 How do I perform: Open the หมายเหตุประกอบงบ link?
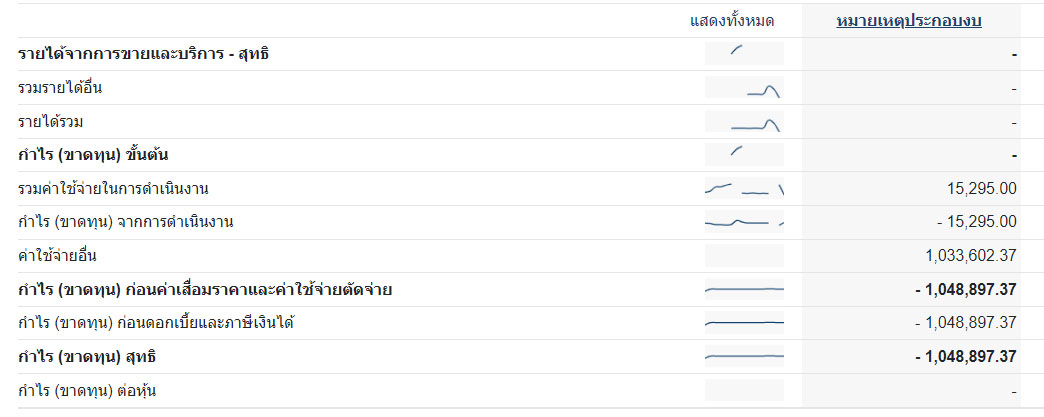tap(908, 20)
